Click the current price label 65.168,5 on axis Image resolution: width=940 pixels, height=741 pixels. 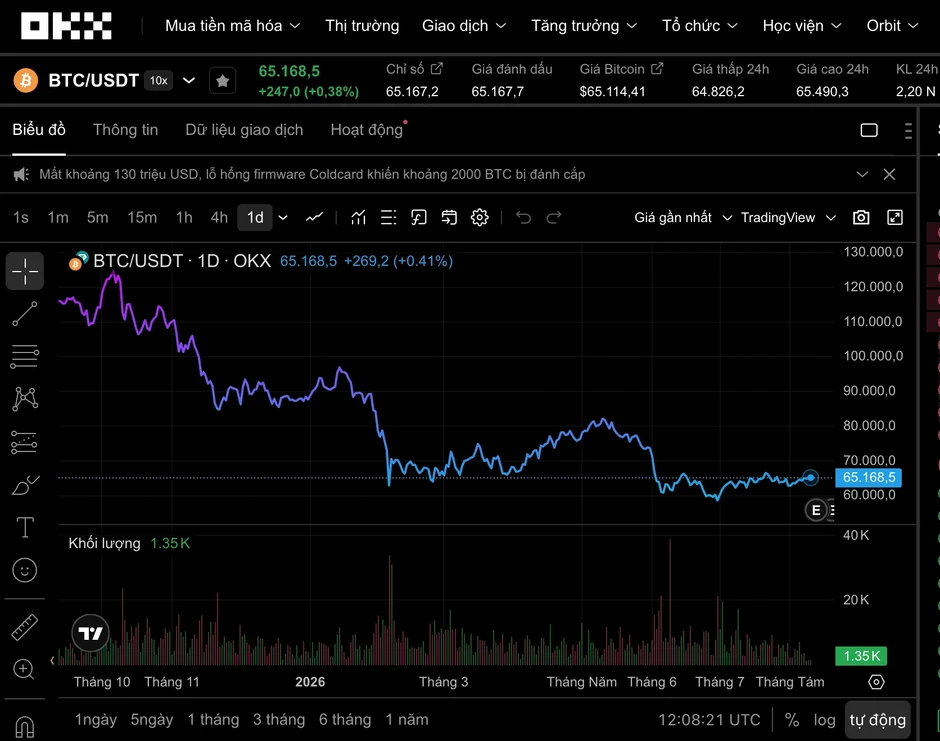869,478
